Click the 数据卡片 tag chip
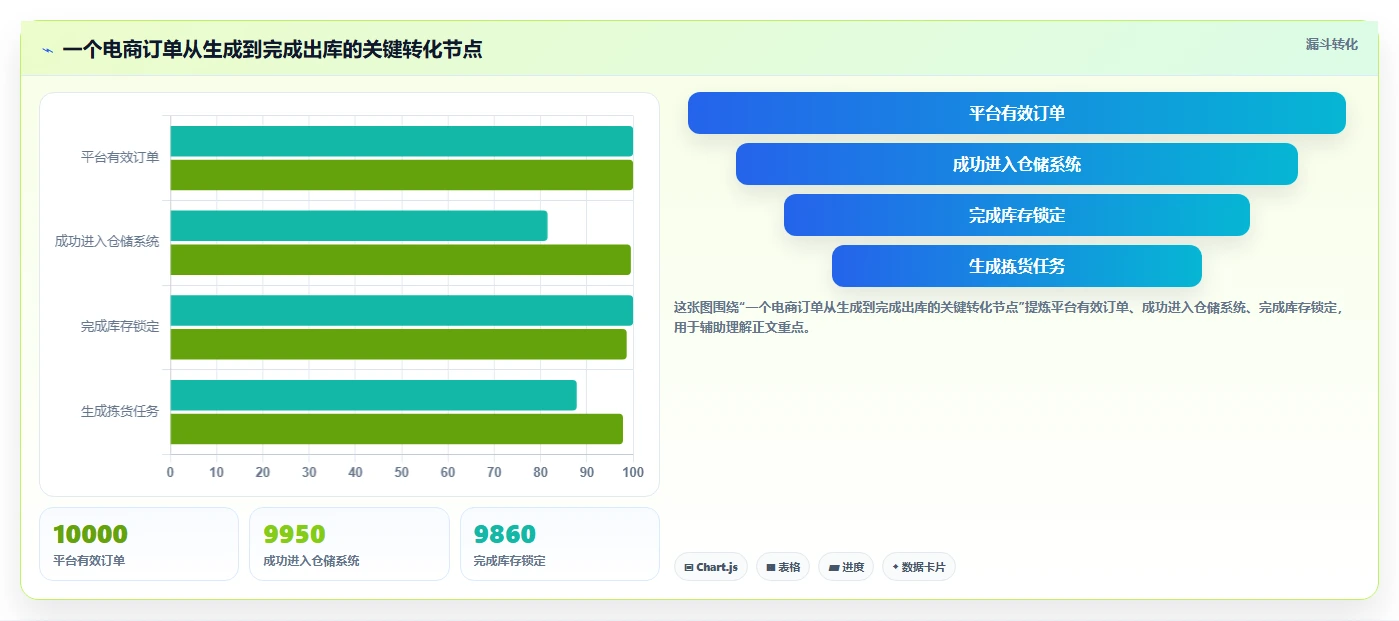The image size is (1399, 621). pyautogui.click(x=918, y=567)
